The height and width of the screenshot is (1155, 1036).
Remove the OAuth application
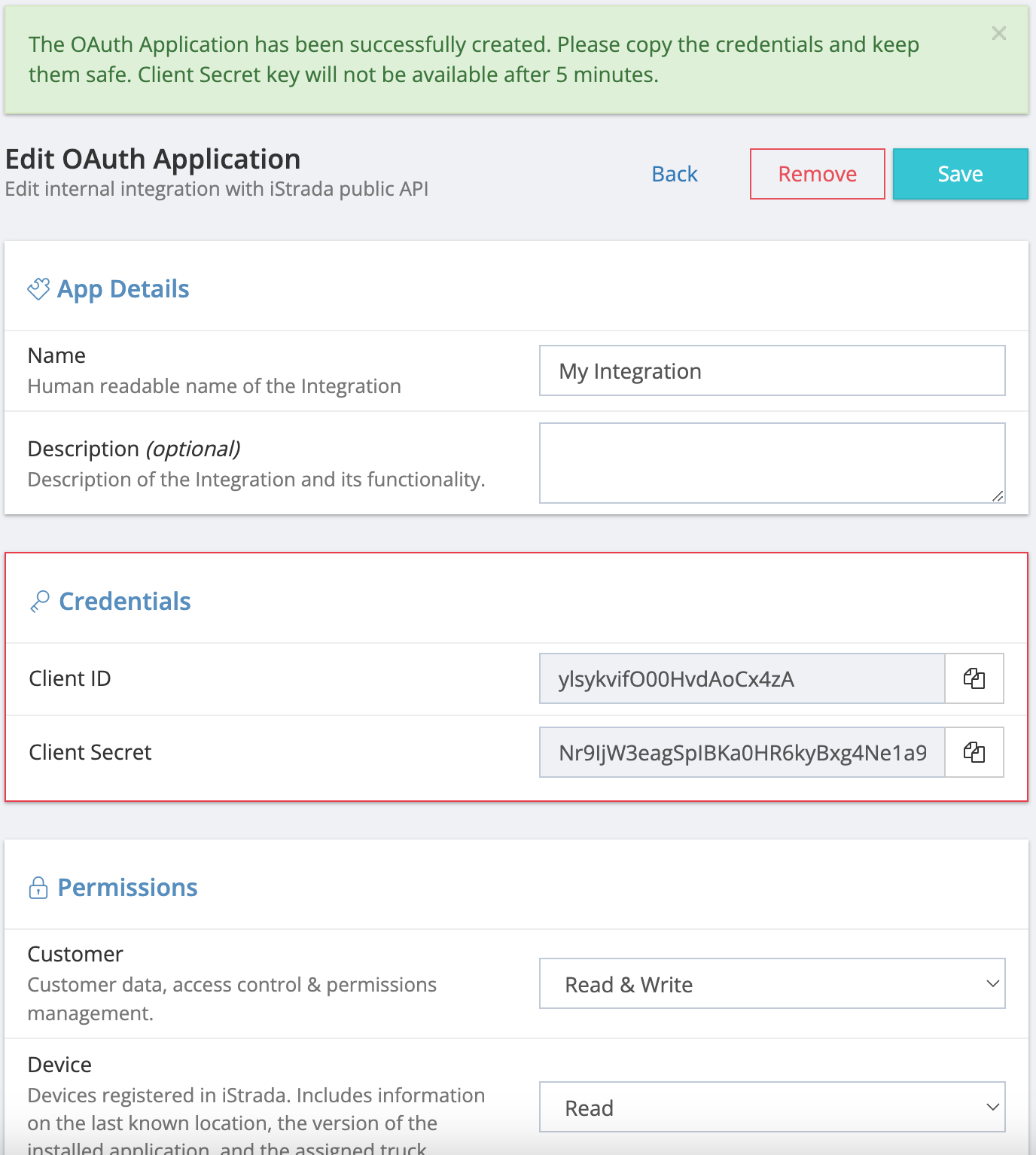point(817,173)
